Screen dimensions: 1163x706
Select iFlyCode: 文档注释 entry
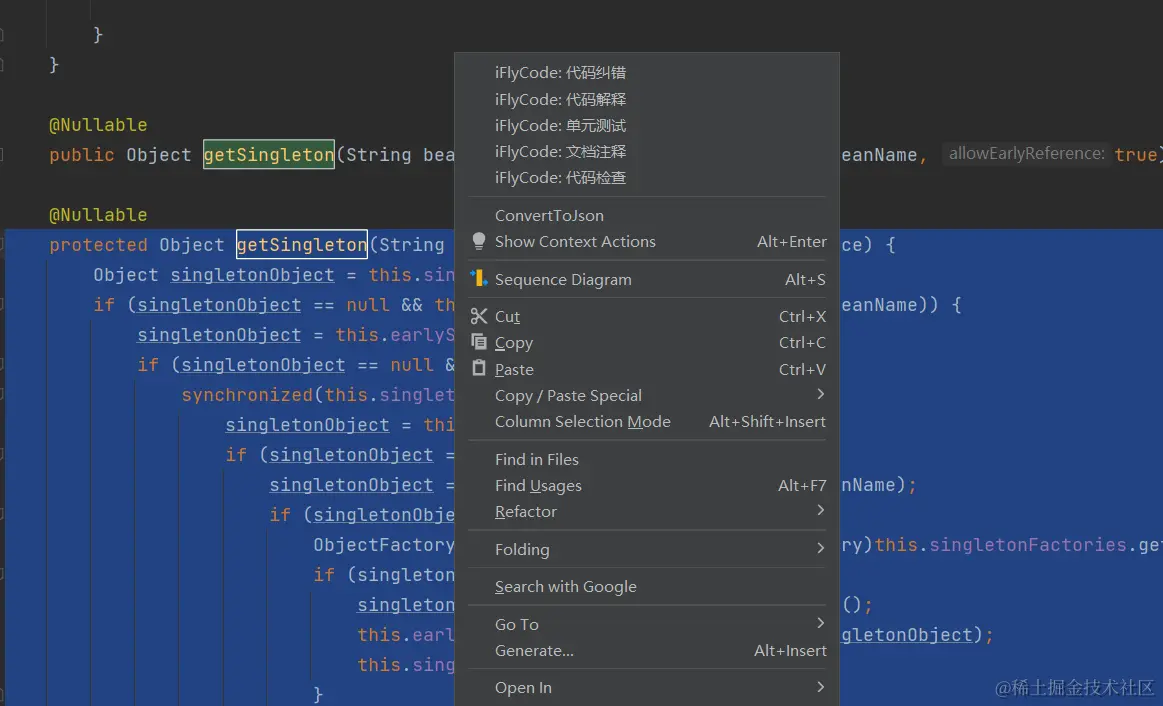pos(560,151)
